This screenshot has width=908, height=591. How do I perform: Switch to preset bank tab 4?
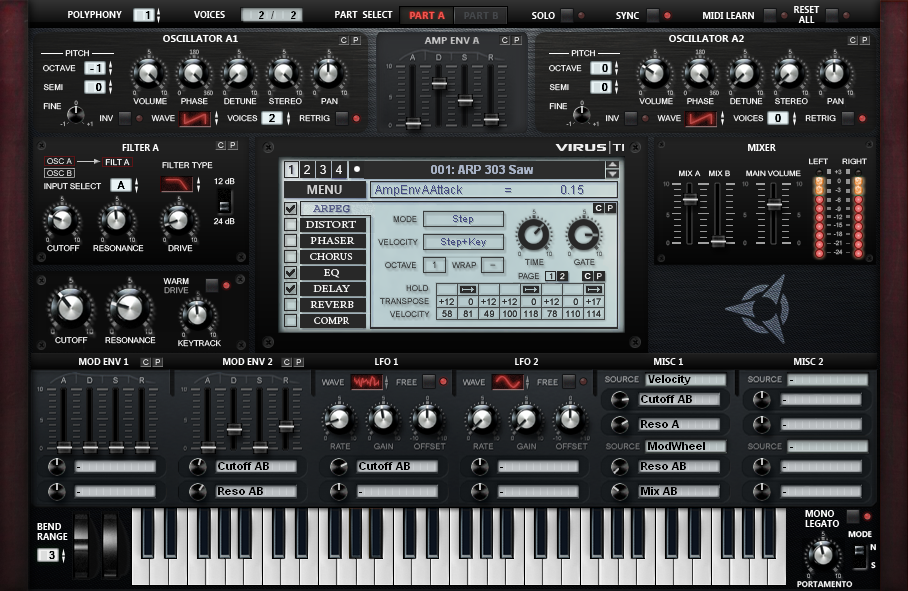(339, 170)
